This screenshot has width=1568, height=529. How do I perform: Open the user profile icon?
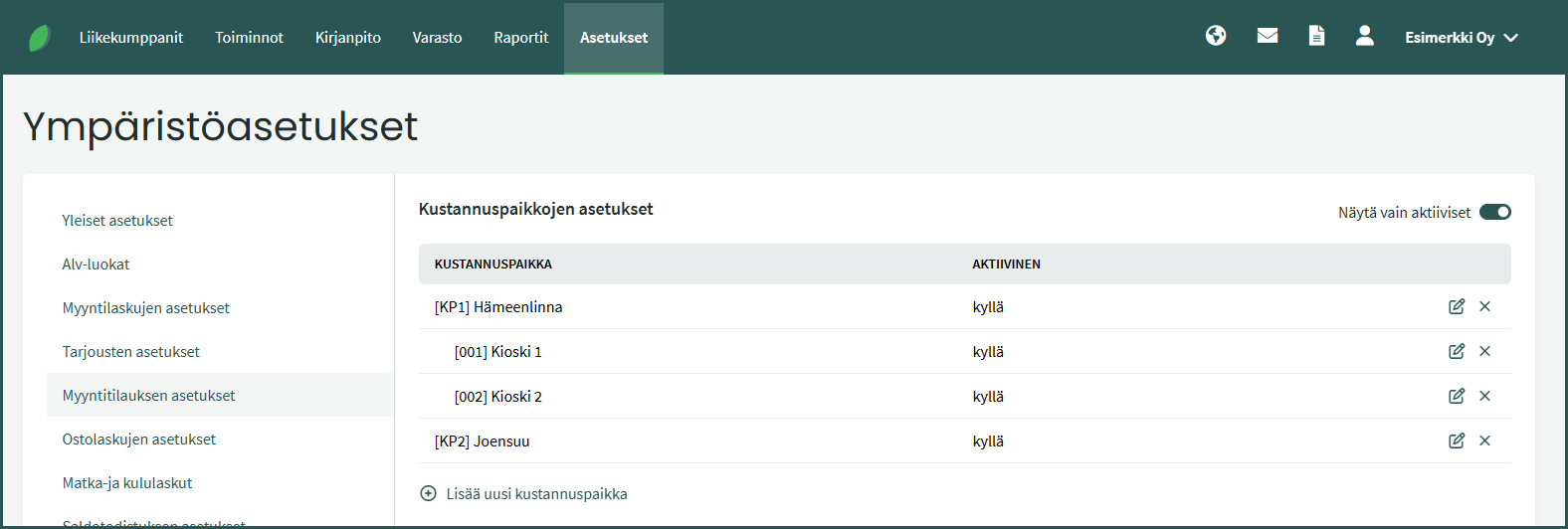coord(1364,36)
